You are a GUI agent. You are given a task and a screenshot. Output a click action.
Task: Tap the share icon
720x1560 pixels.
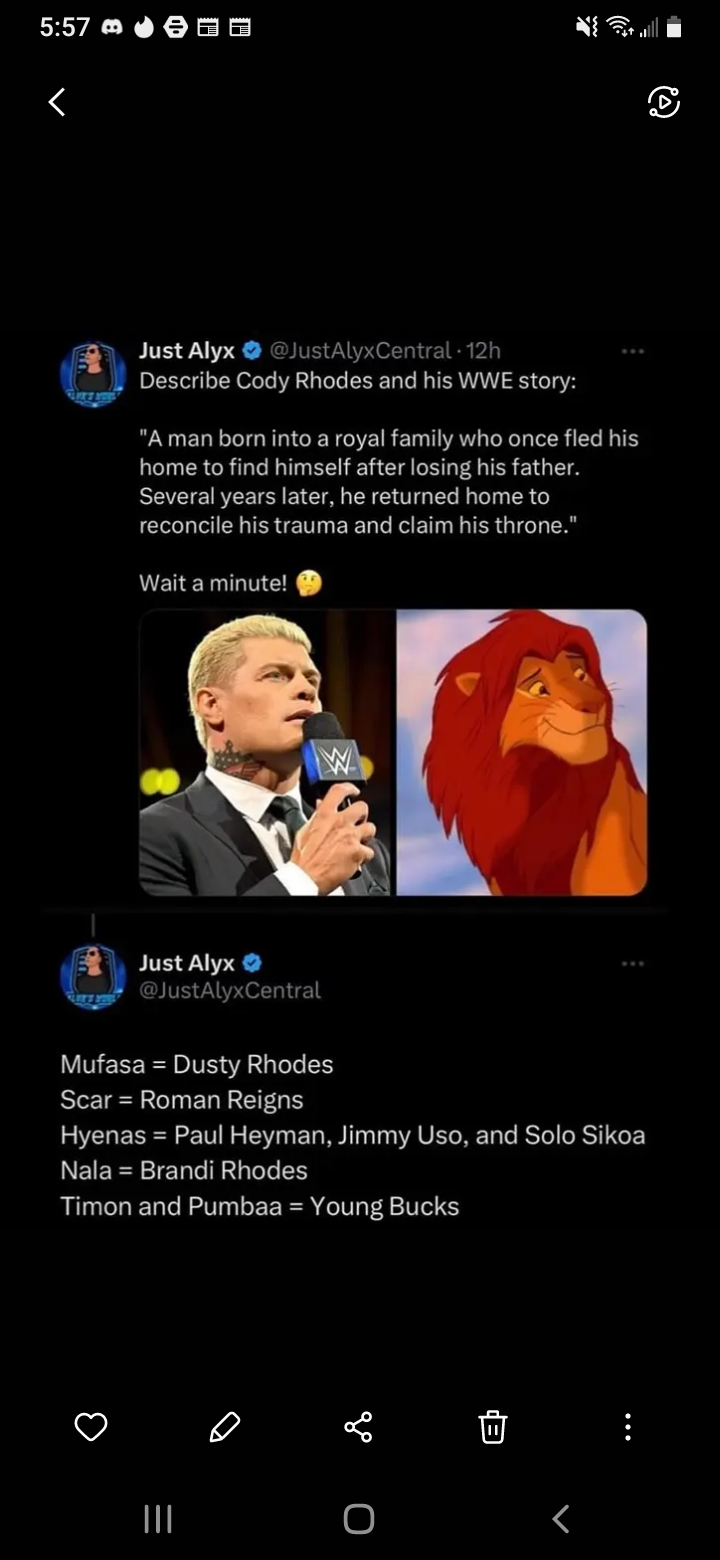pyautogui.click(x=358, y=1426)
